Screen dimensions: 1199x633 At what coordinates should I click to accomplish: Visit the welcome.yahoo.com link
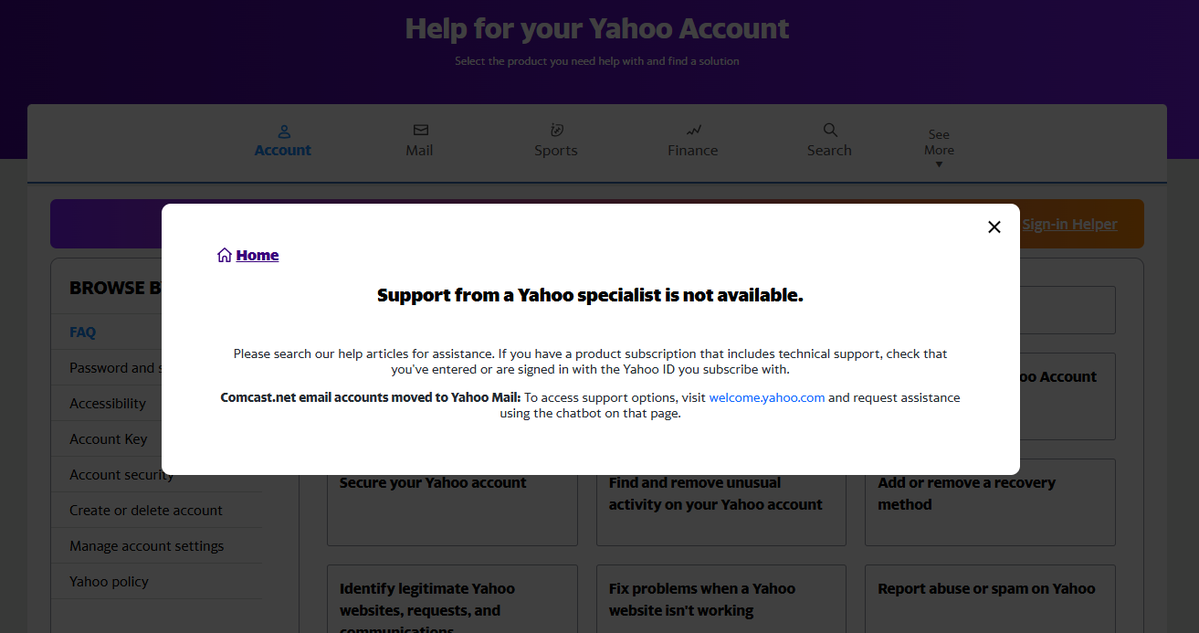[766, 398]
